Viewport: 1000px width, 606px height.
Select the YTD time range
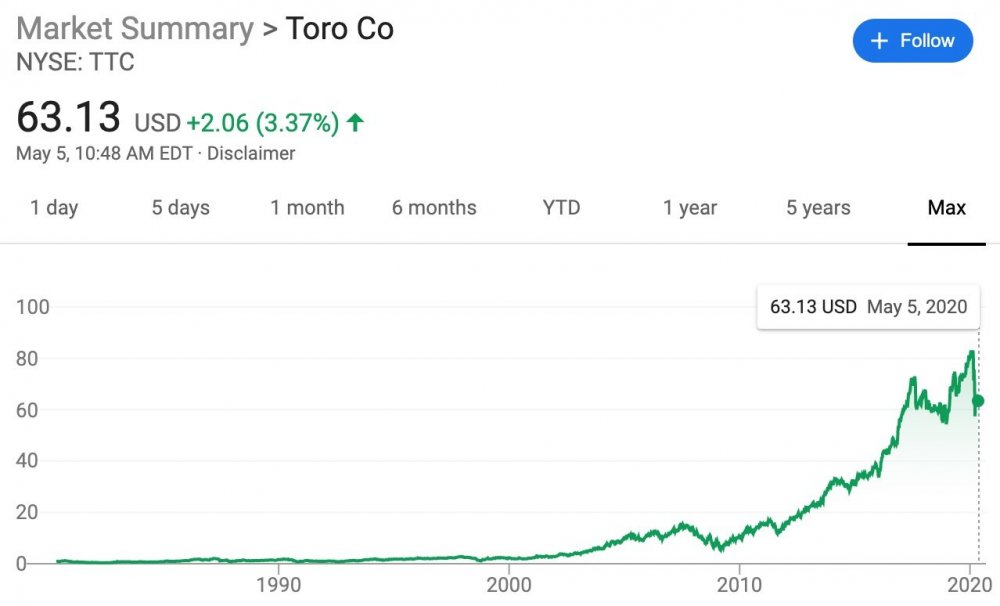click(x=561, y=208)
